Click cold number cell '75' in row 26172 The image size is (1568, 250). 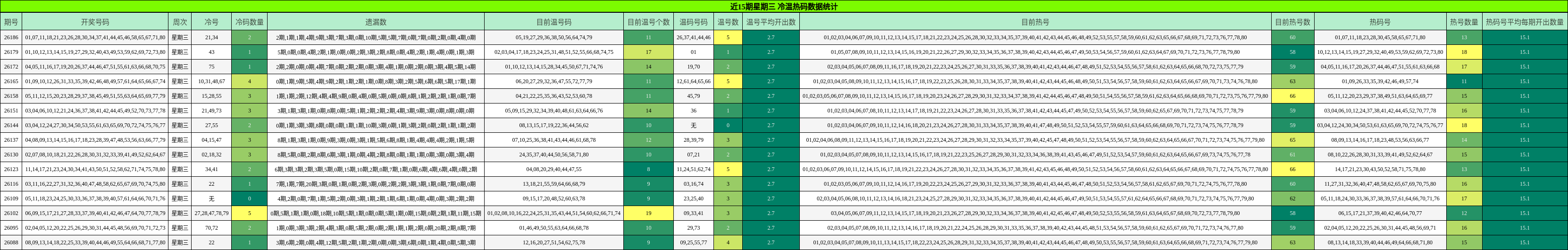(x=211, y=67)
